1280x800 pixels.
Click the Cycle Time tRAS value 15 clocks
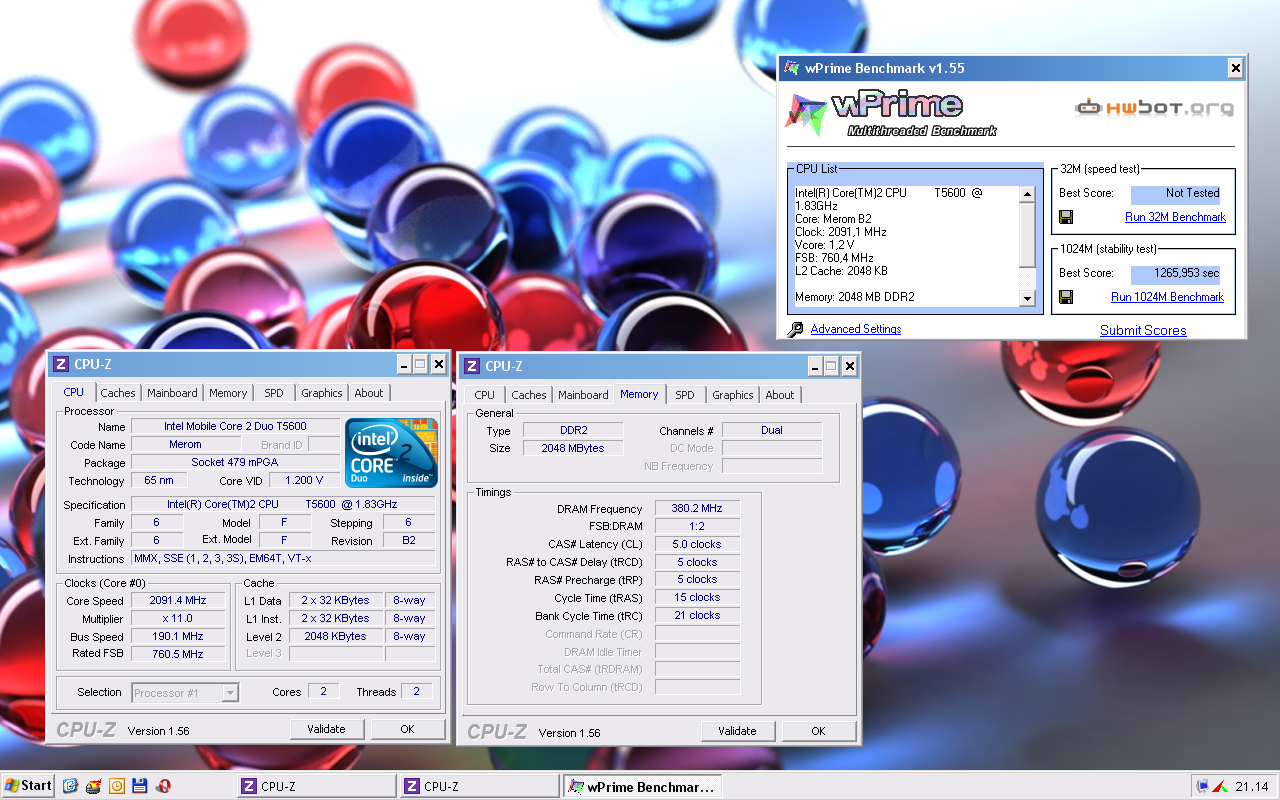[x=697, y=597]
